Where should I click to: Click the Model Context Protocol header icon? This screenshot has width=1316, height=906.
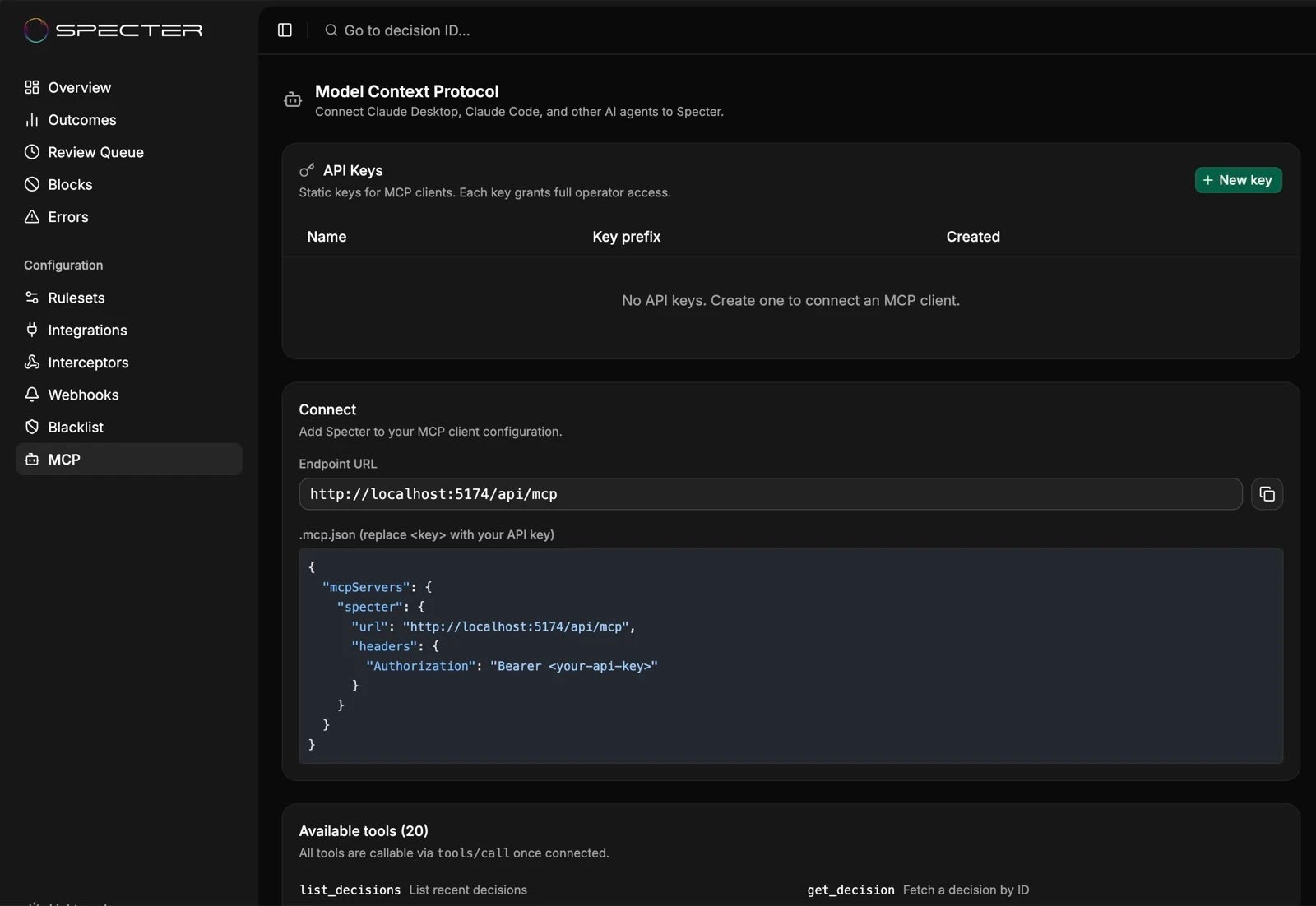point(293,100)
